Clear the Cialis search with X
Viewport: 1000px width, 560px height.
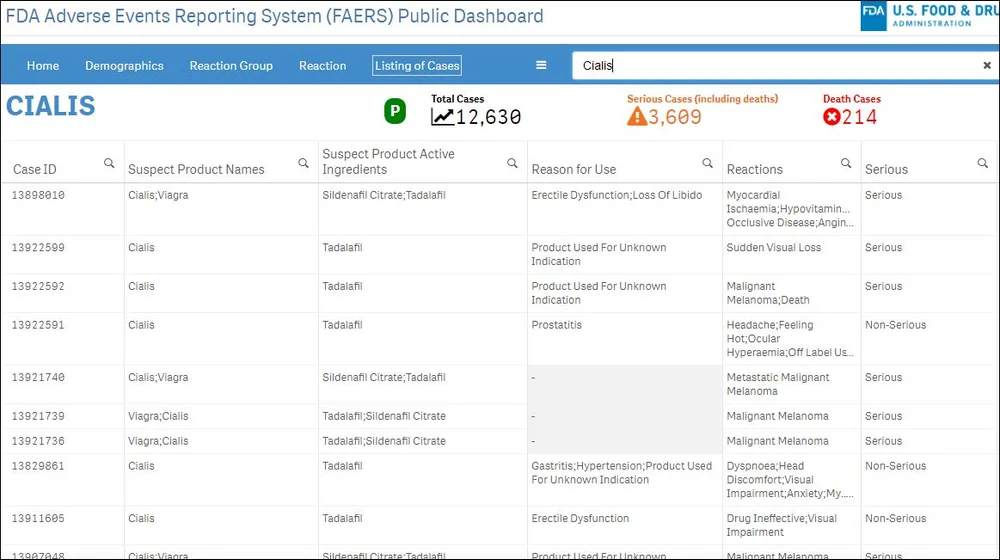(987, 65)
